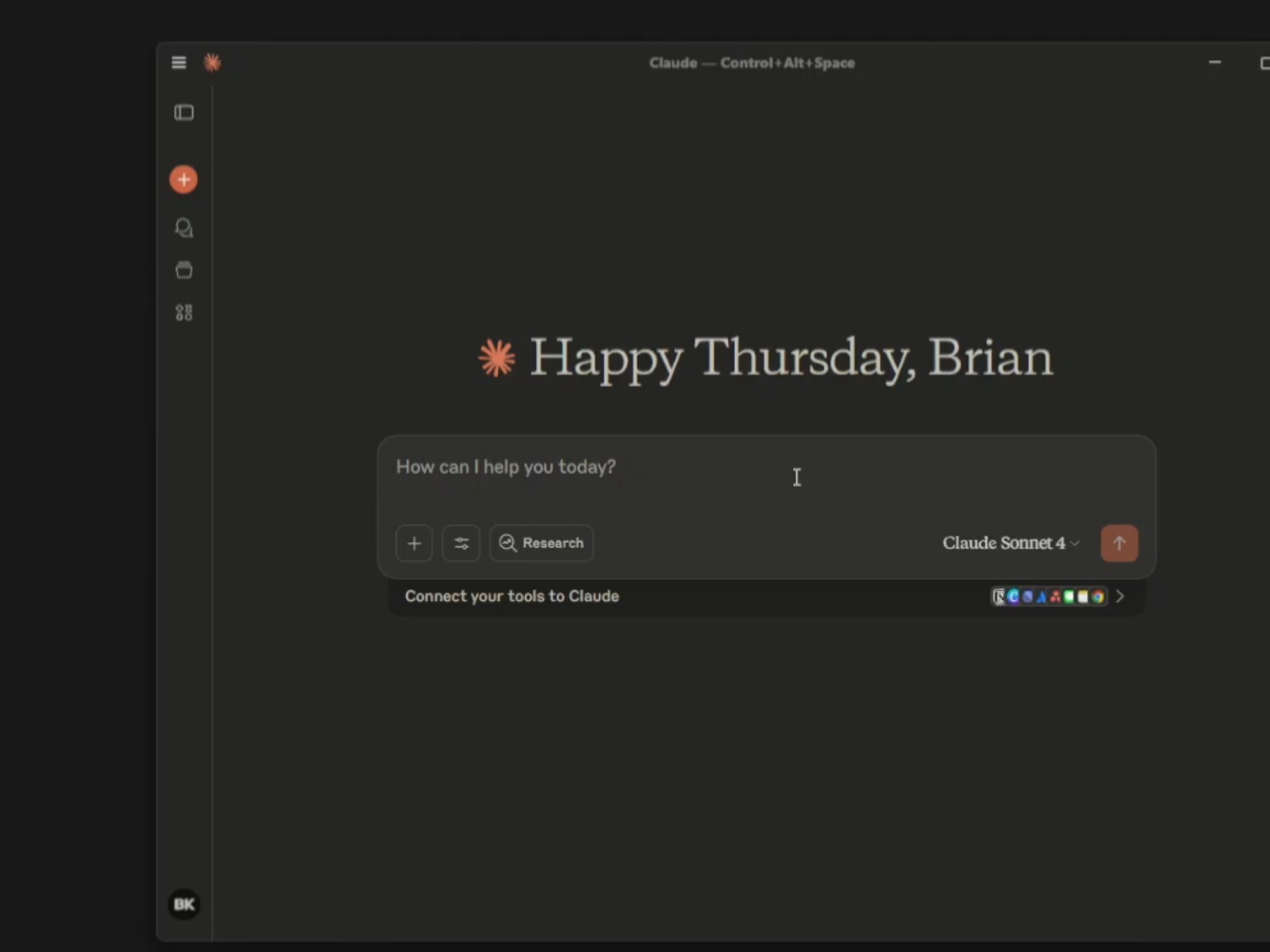Open the Projects icon in sidebar
The image size is (1270, 952).
pyautogui.click(x=184, y=270)
